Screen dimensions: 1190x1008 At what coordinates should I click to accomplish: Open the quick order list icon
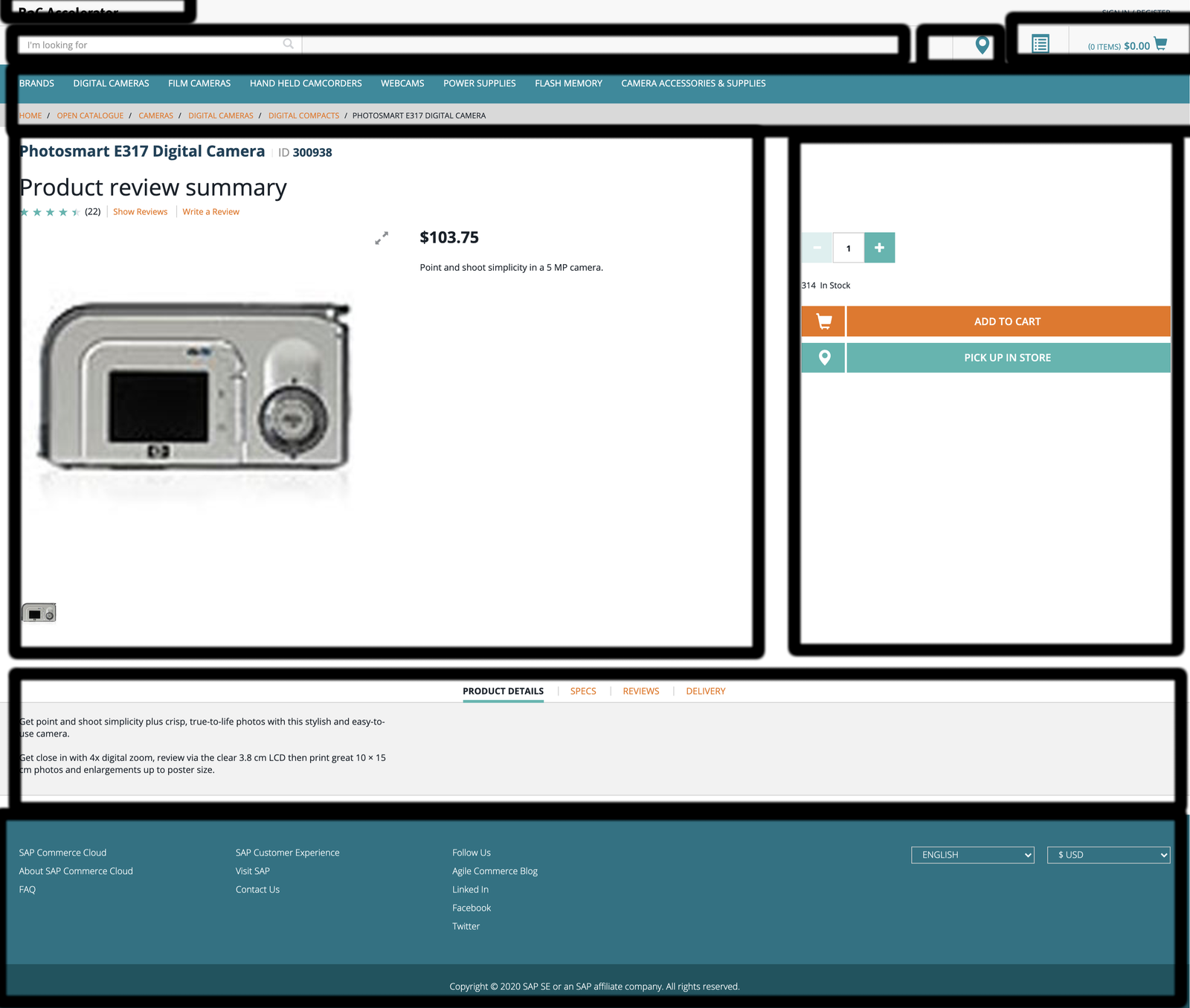[x=1041, y=44]
